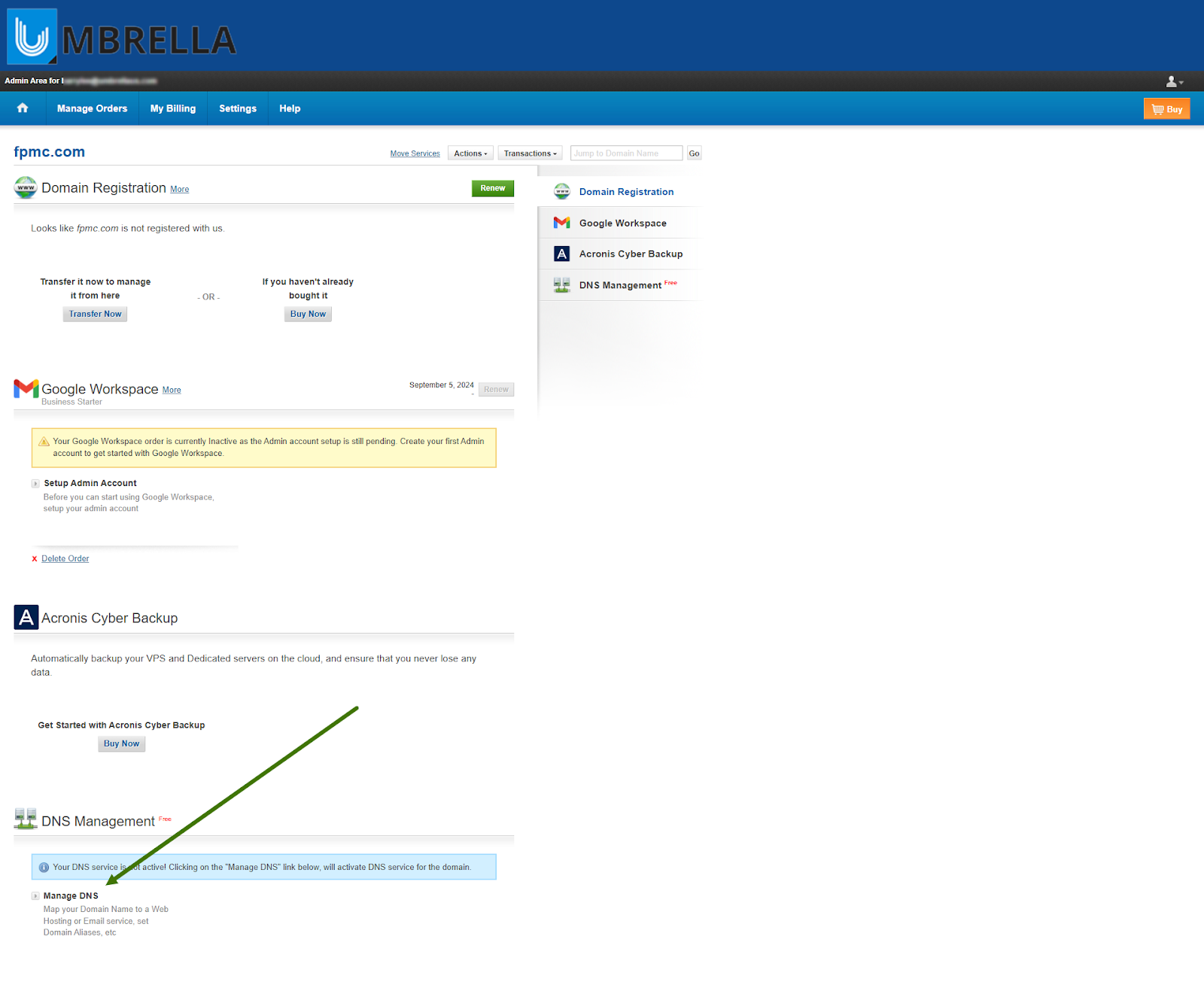Open the Transactions dropdown
This screenshot has height=991, width=1204.
tap(531, 154)
